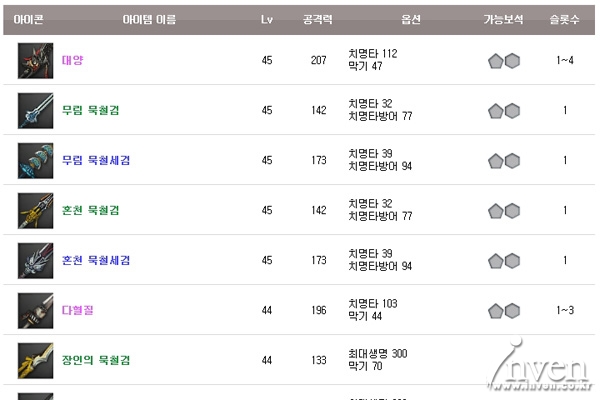Click gem slot icons in 대양 row
Viewport: 600px width, 400px height.
(504, 61)
